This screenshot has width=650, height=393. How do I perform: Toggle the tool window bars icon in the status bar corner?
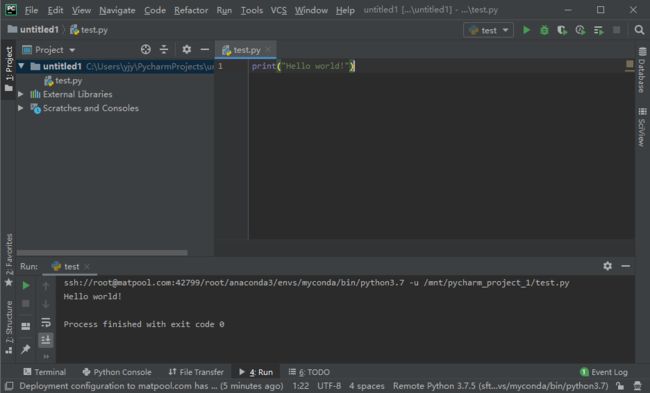point(9,386)
